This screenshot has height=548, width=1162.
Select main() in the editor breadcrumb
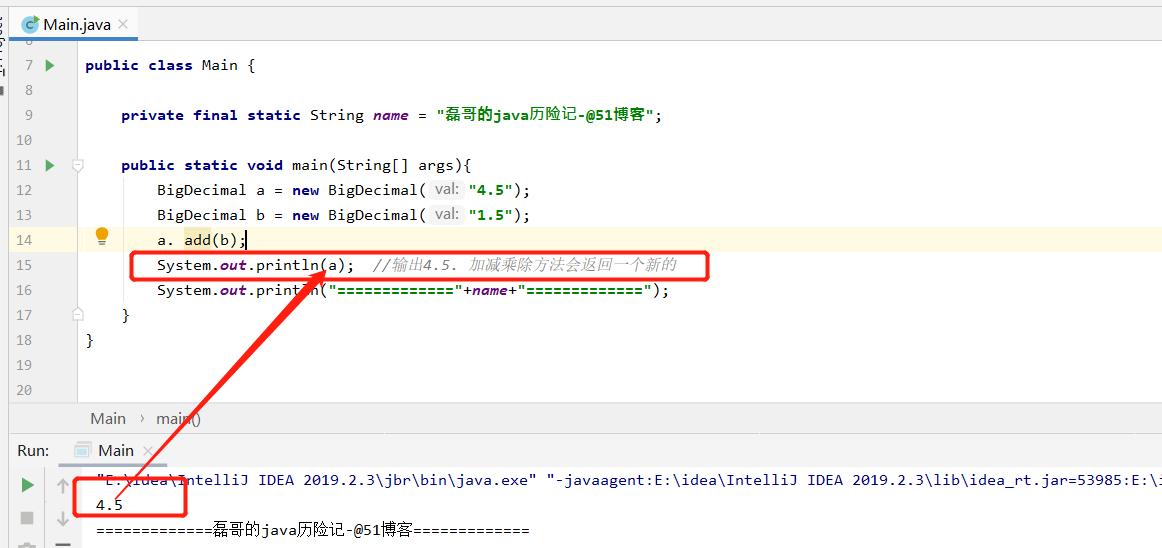178,418
